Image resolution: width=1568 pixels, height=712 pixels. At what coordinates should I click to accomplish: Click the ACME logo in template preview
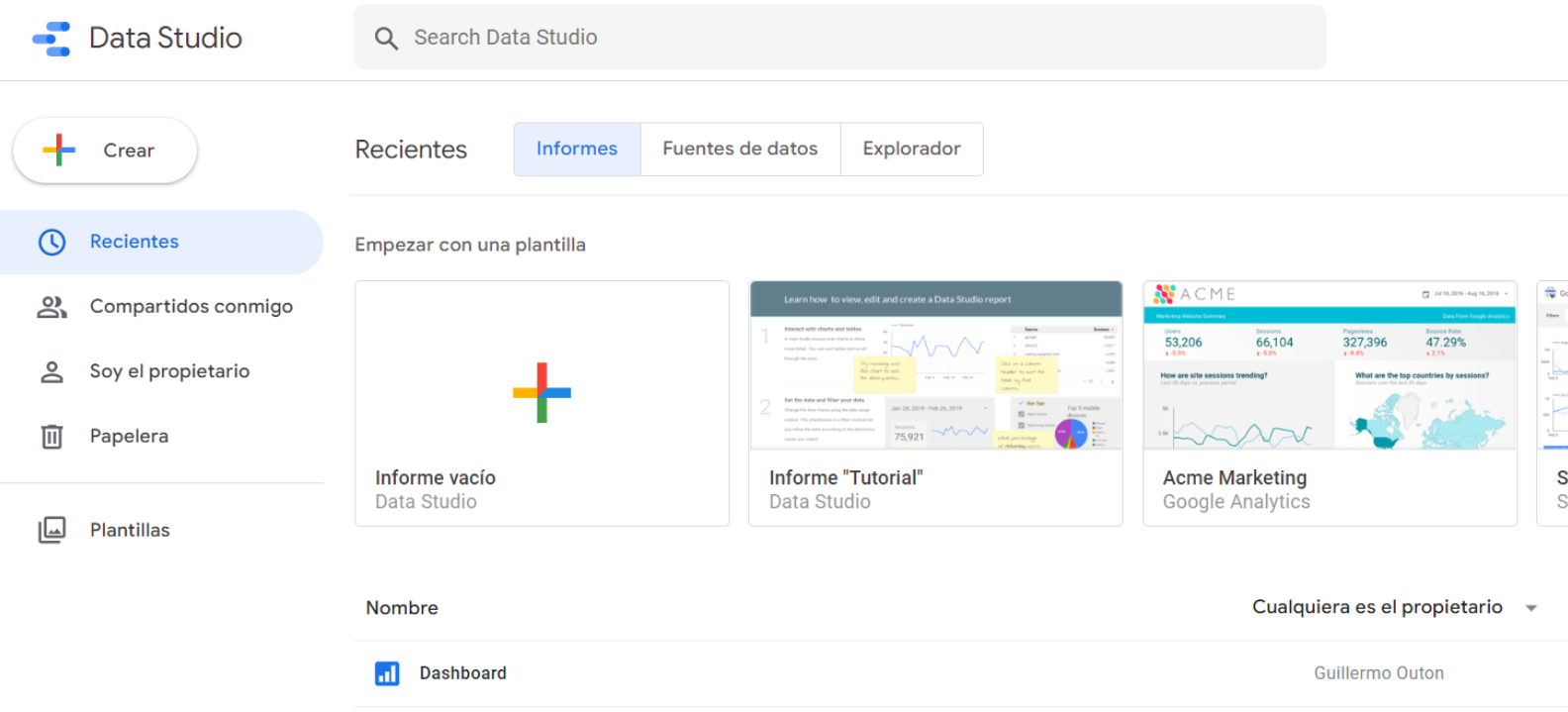pyautogui.click(x=1195, y=294)
